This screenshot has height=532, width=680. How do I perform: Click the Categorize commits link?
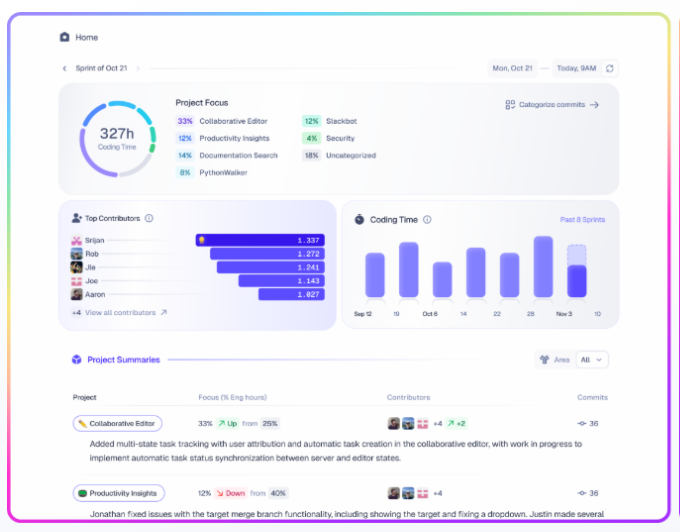point(552,104)
